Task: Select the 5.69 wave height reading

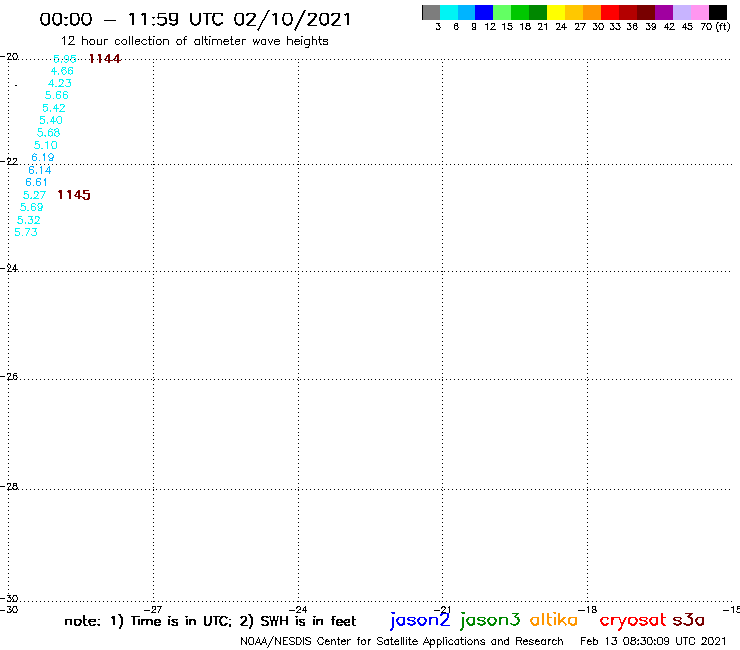Action: (32, 207)
